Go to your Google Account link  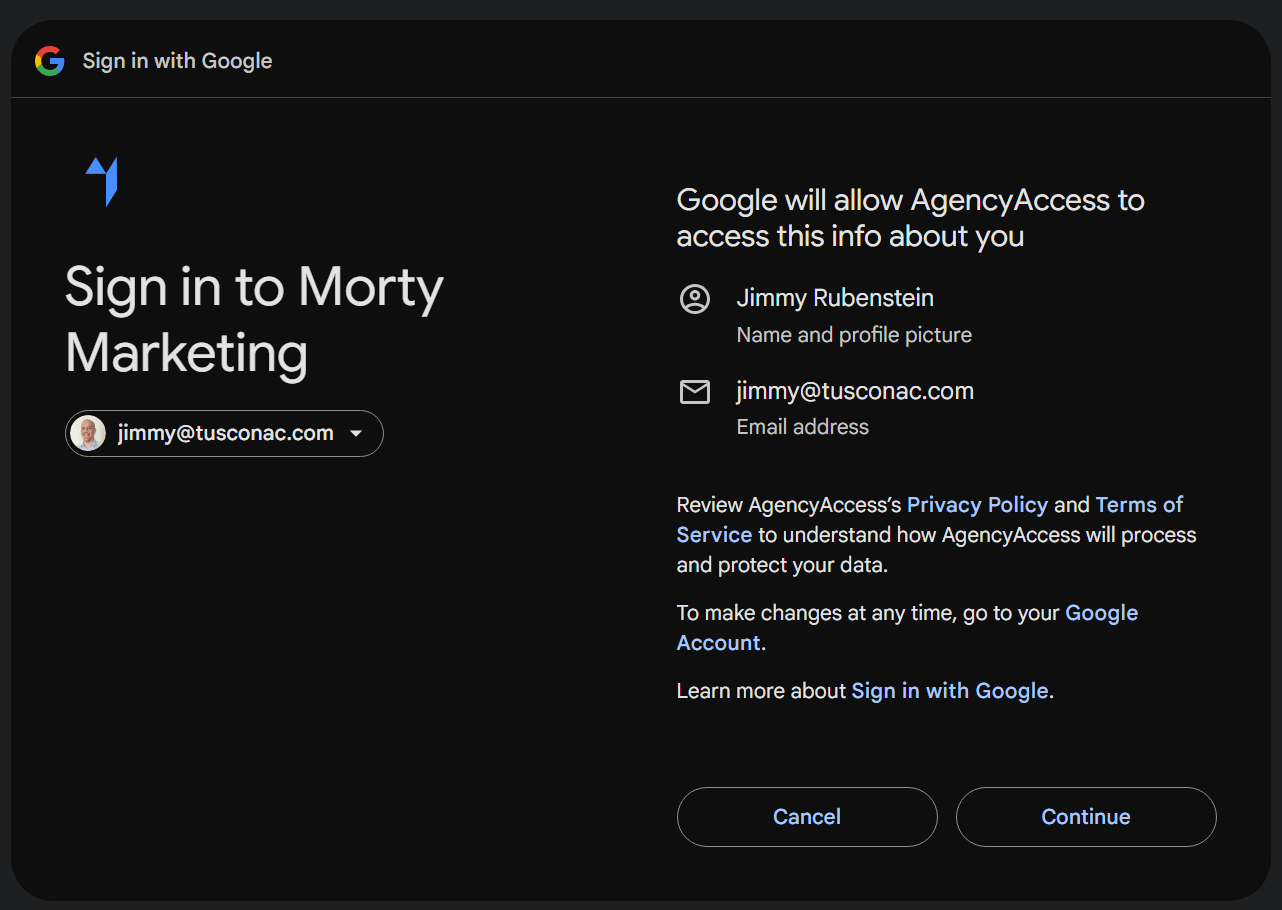point(1101,612)
